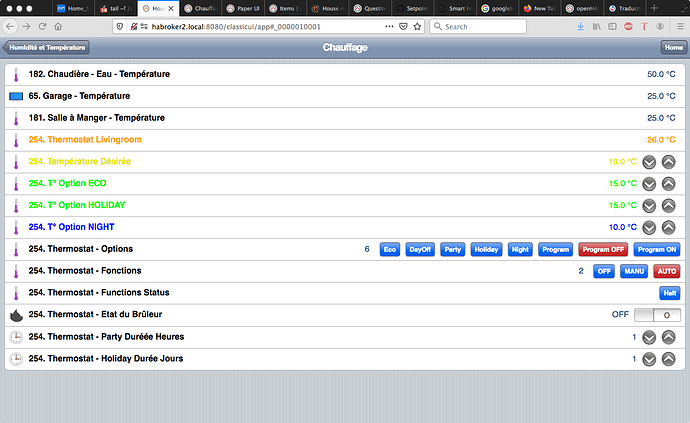Click the Garage blue screen icon
The height and width of the screenshot is (423, 690).
pyautogui.click(x=16, y=96)
